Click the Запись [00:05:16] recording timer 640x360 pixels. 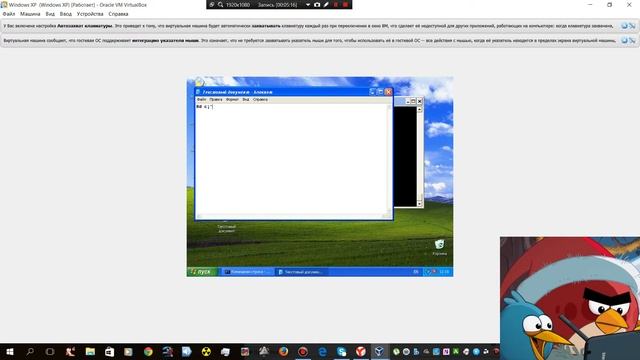(x=278, y=5)
